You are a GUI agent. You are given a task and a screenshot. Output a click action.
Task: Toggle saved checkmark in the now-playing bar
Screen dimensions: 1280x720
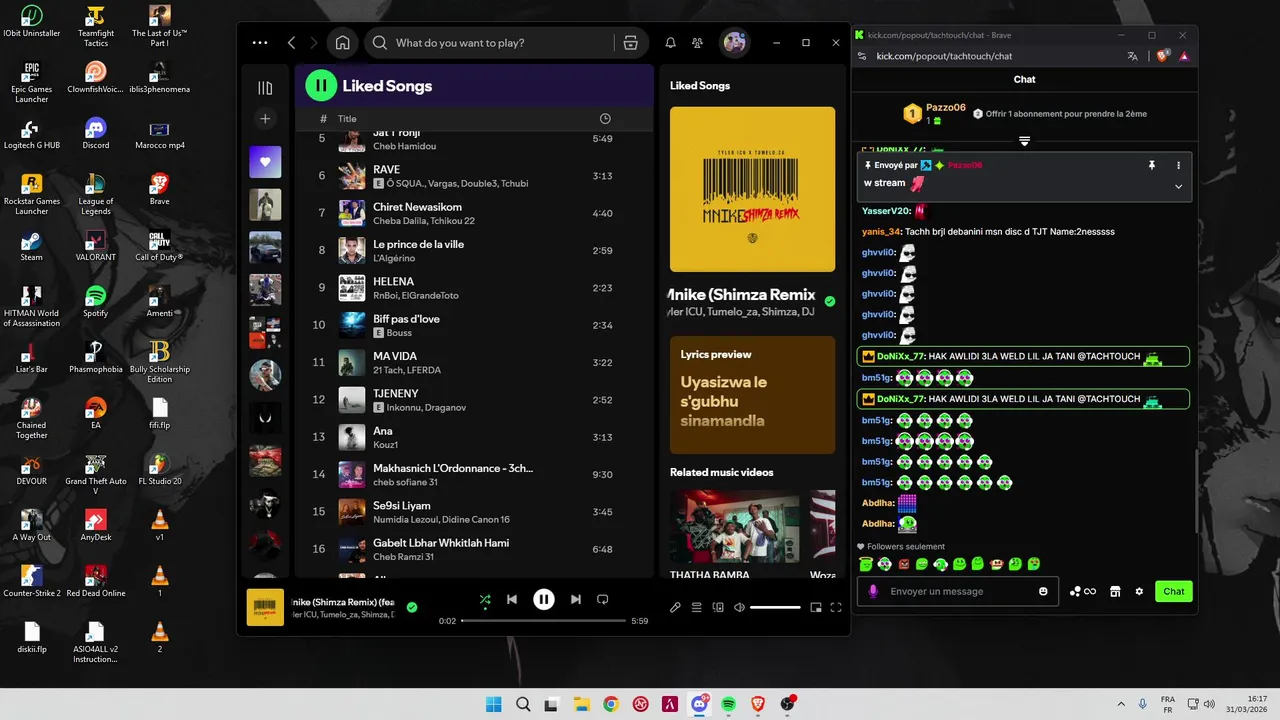pyautogui.click(x=412, y=607)
